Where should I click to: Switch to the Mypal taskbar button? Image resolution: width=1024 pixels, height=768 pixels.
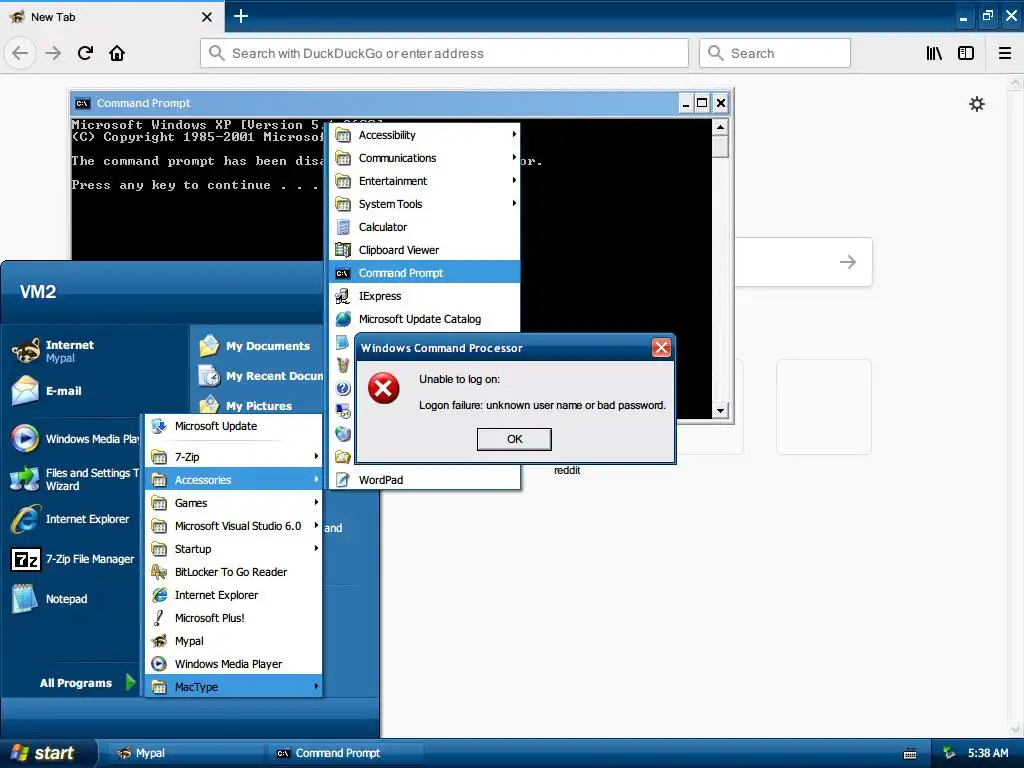pyautogui.click(x=185, y=753)
